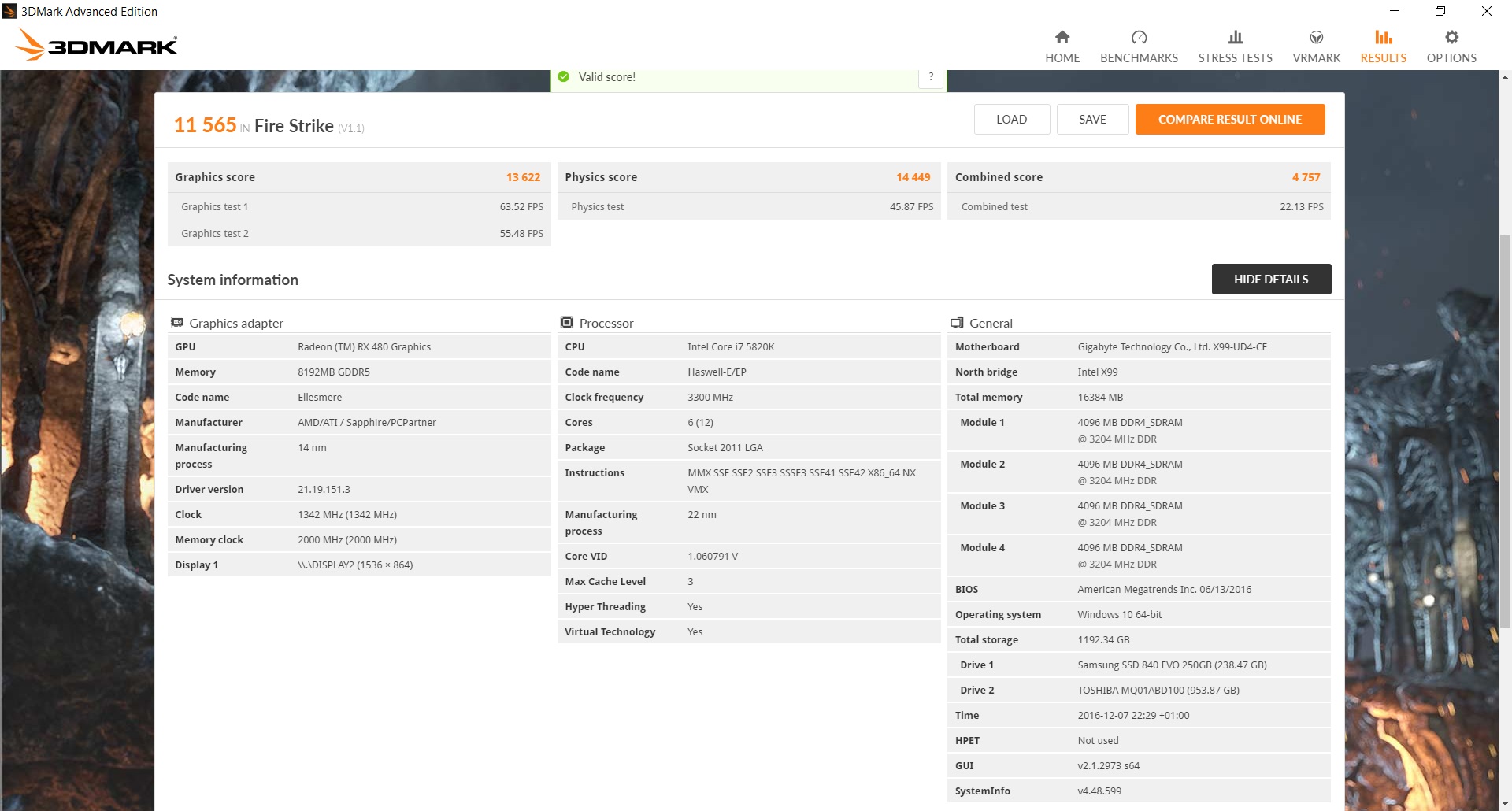Click Driver version 21.19.151.3
Screen dimensions: 1512x811
pos(324,490)
